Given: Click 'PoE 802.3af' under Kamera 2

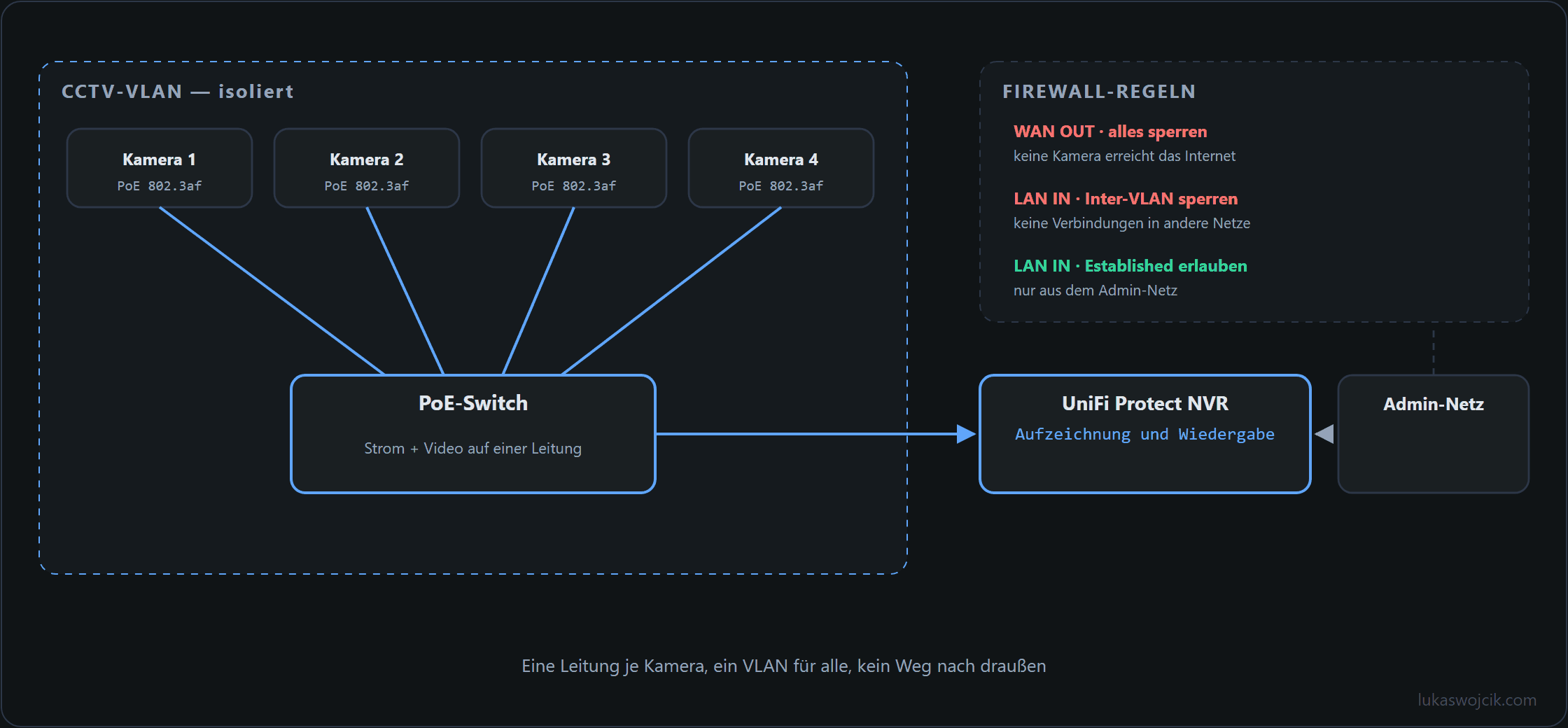Looking at the screenshot, I should (x=367, y=186).
